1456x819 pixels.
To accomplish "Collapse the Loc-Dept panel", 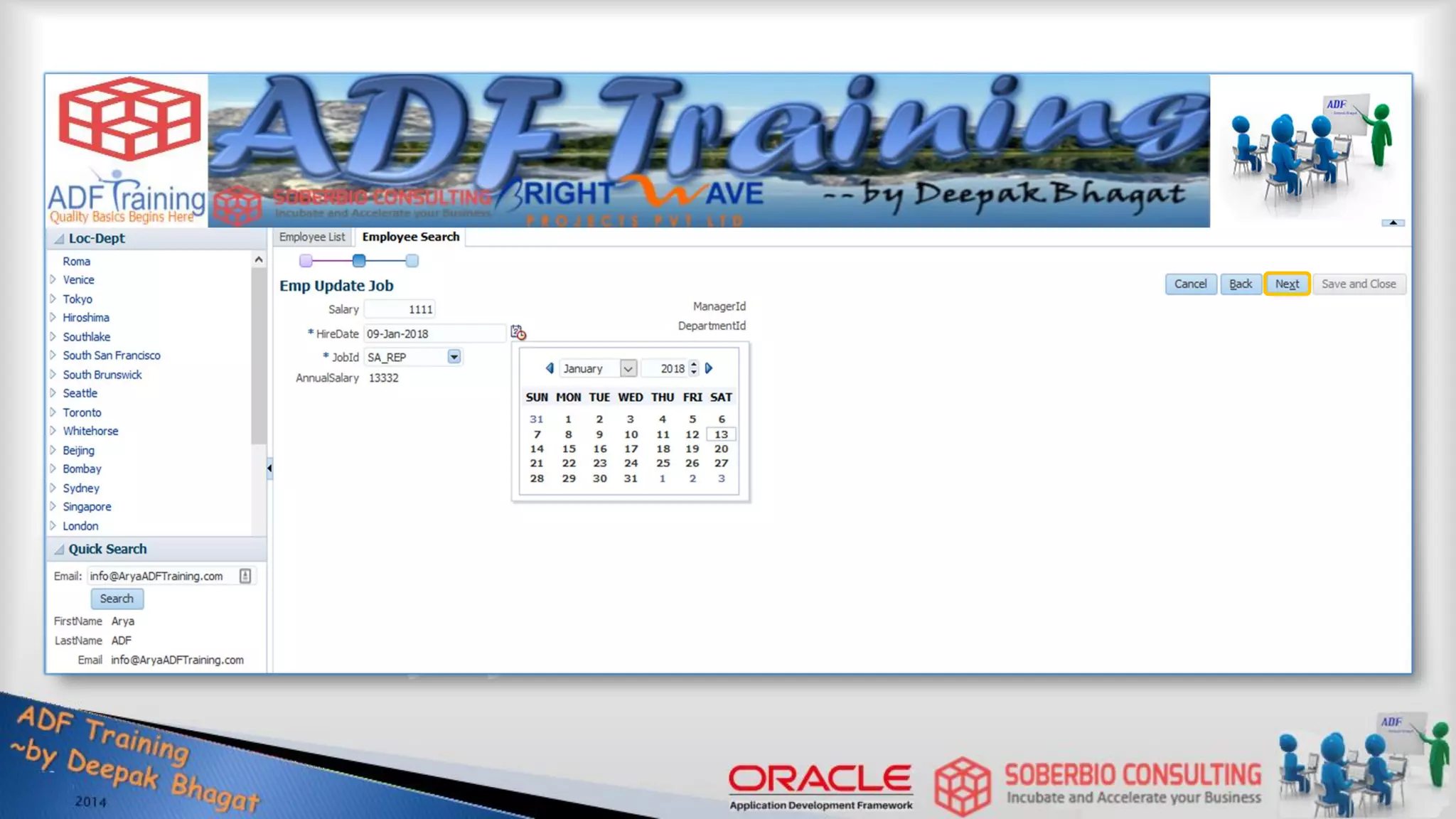I will pos(60,239).
